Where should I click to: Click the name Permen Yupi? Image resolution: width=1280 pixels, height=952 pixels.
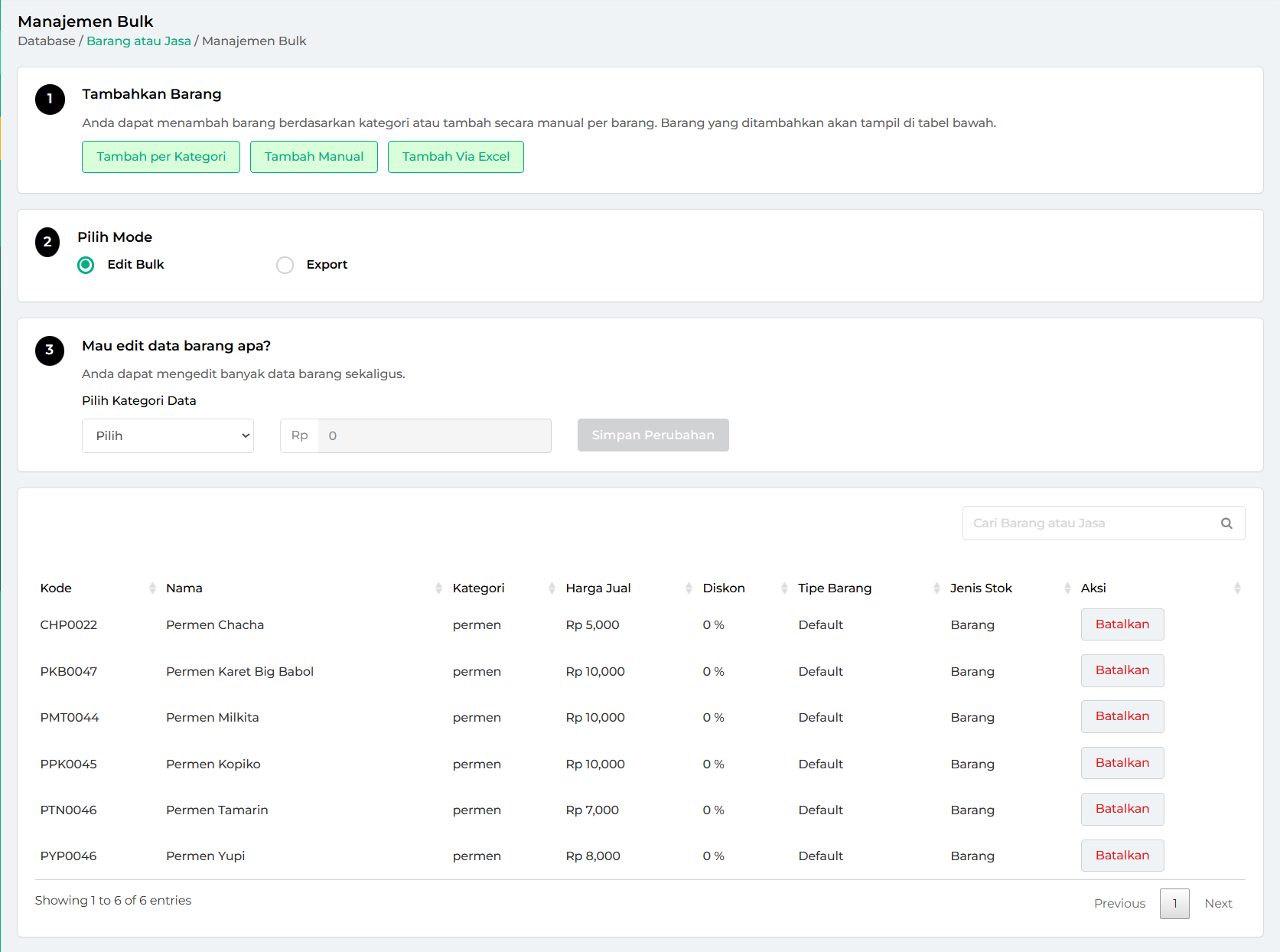coord(206,856)
